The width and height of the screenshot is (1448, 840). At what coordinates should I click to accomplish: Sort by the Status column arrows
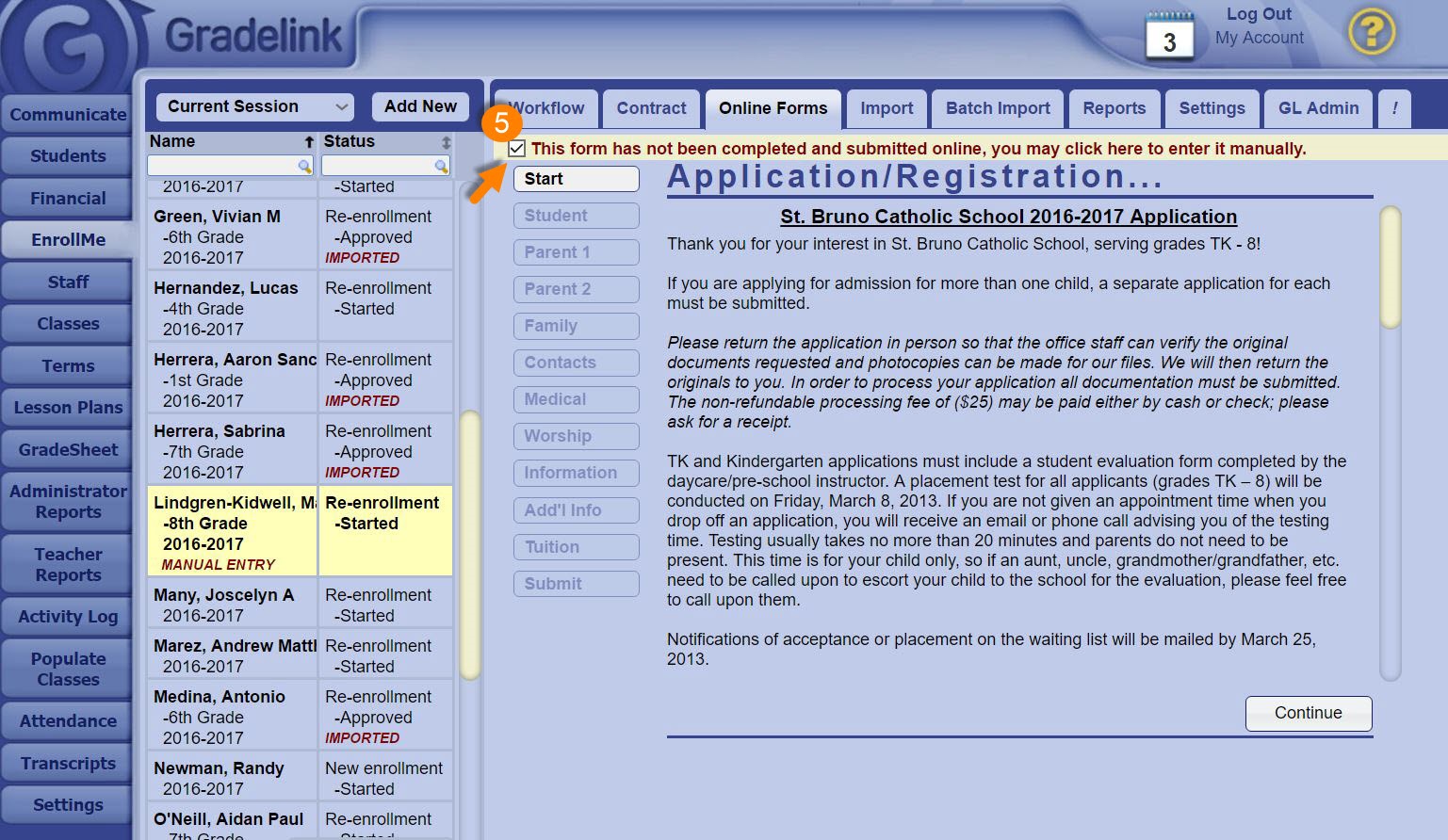click(x=446, y=142)
